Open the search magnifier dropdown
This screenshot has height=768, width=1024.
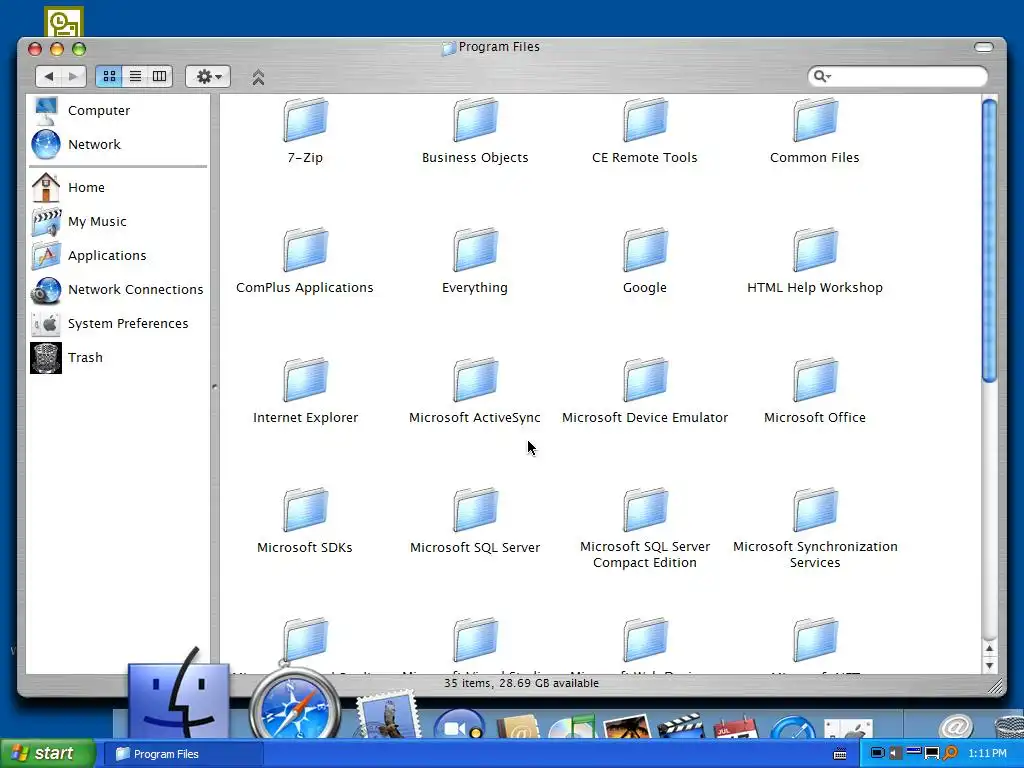[x=822, y=76]
